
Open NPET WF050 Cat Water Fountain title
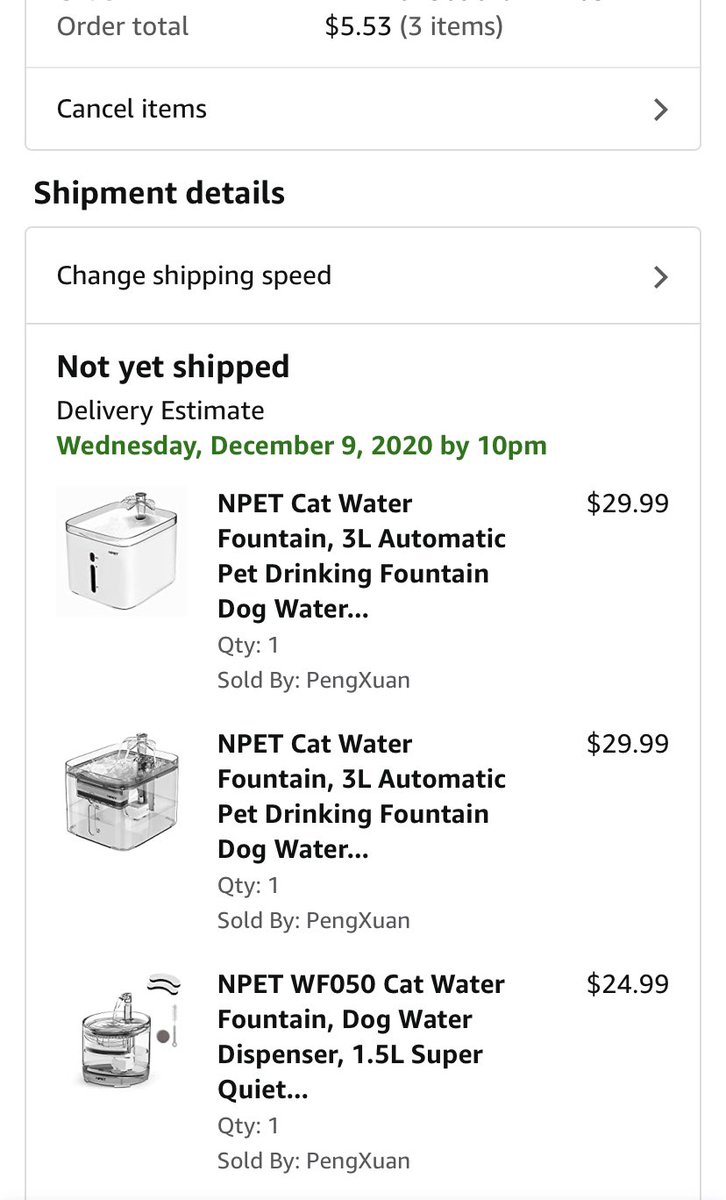point(361,1036)
